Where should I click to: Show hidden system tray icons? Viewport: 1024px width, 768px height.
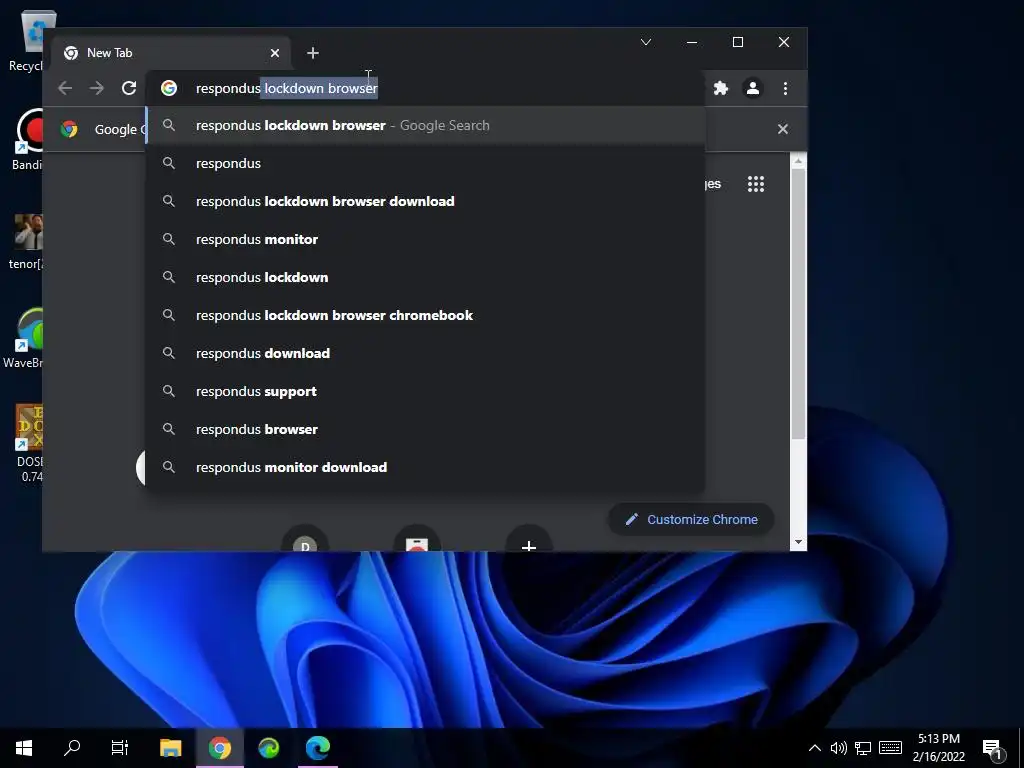(x=814, y=748)
